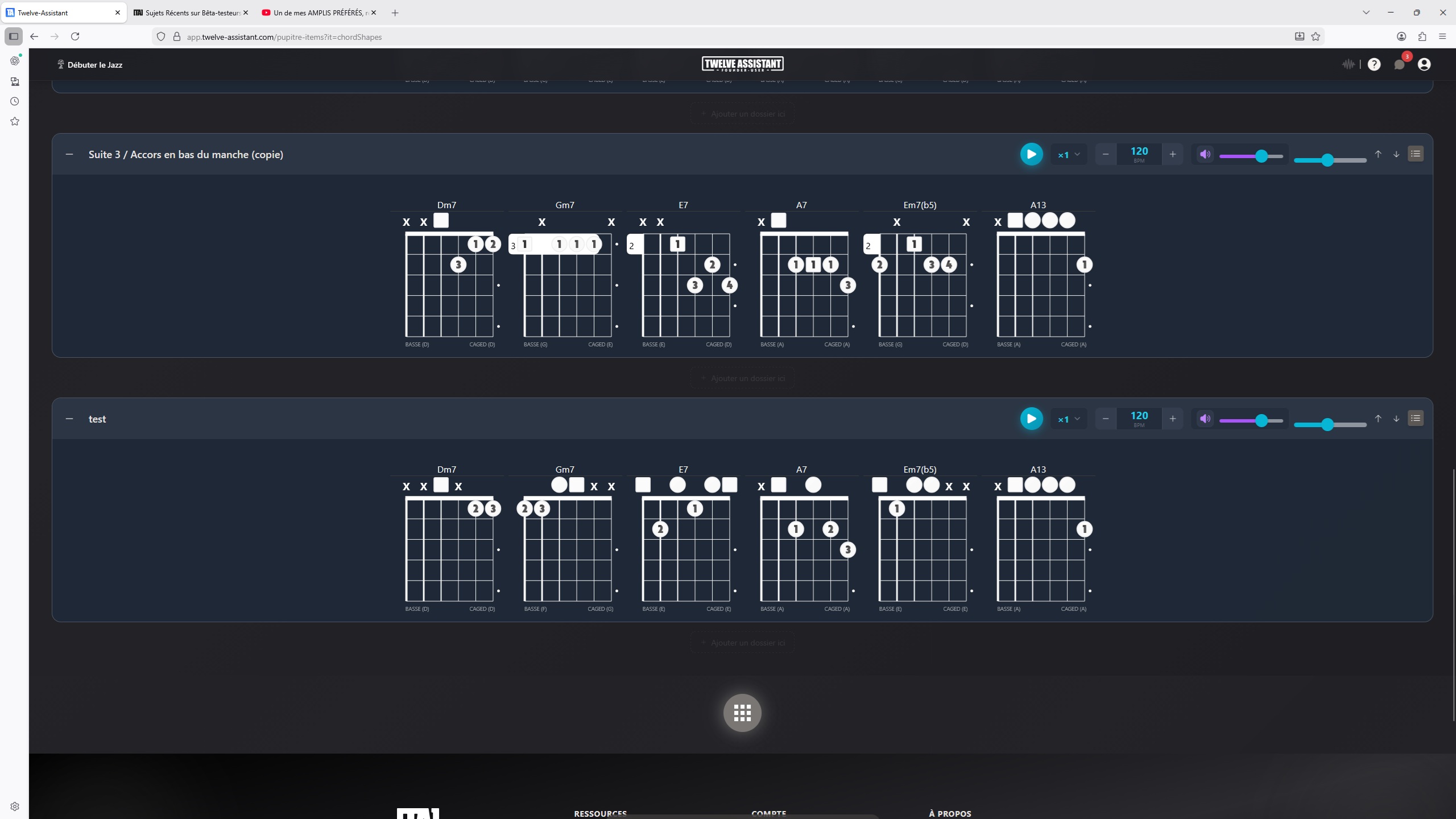The height and width of the screenshot is (819, 1456).
Task: Collapse the test folder
Action: click(69, 419)
